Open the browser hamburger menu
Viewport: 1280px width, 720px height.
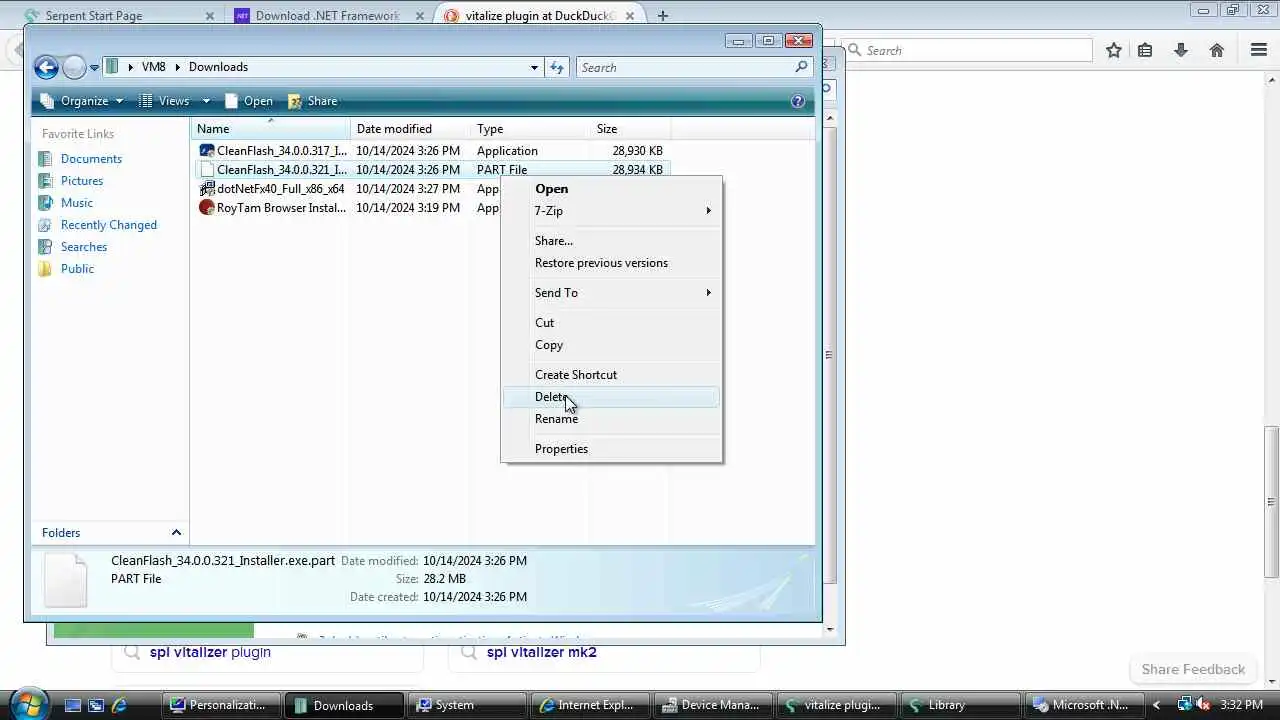(1259, 50)
